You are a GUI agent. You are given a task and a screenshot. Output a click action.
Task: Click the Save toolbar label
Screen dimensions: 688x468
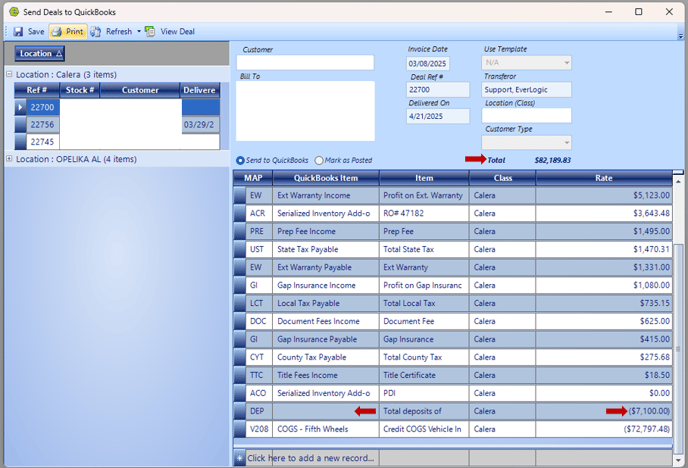pos(36,32)
